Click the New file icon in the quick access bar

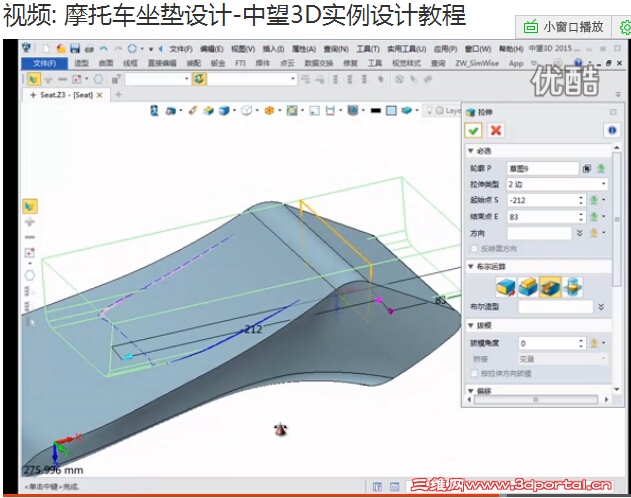tap(47, 49)
